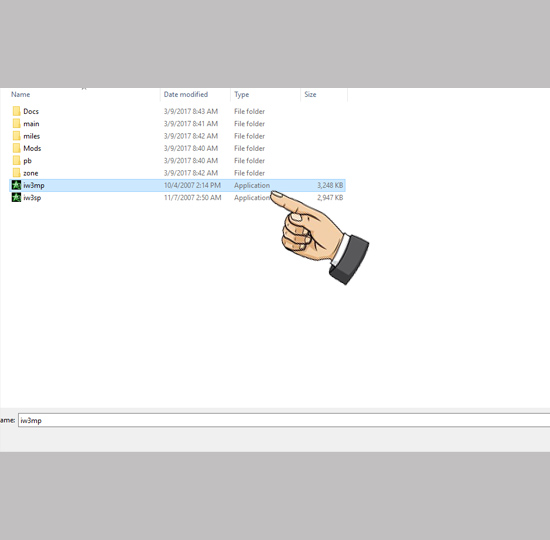Click the 3,248 KB size value

[330, 185]
